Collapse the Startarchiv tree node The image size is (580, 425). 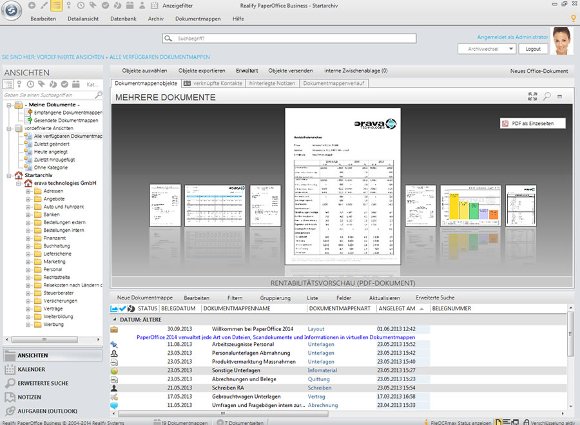point(9,175)
